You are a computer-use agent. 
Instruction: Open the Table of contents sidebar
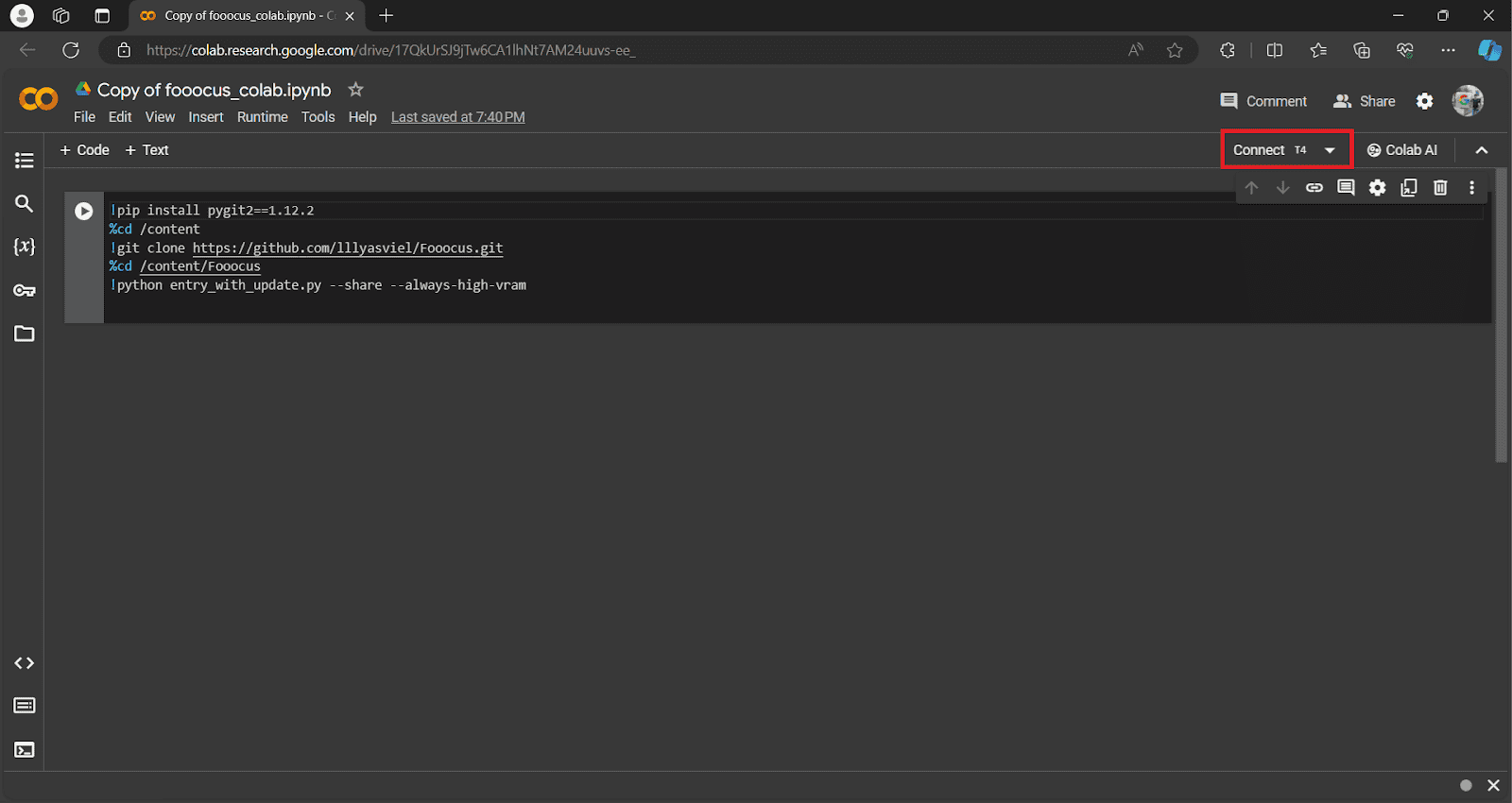25,161
